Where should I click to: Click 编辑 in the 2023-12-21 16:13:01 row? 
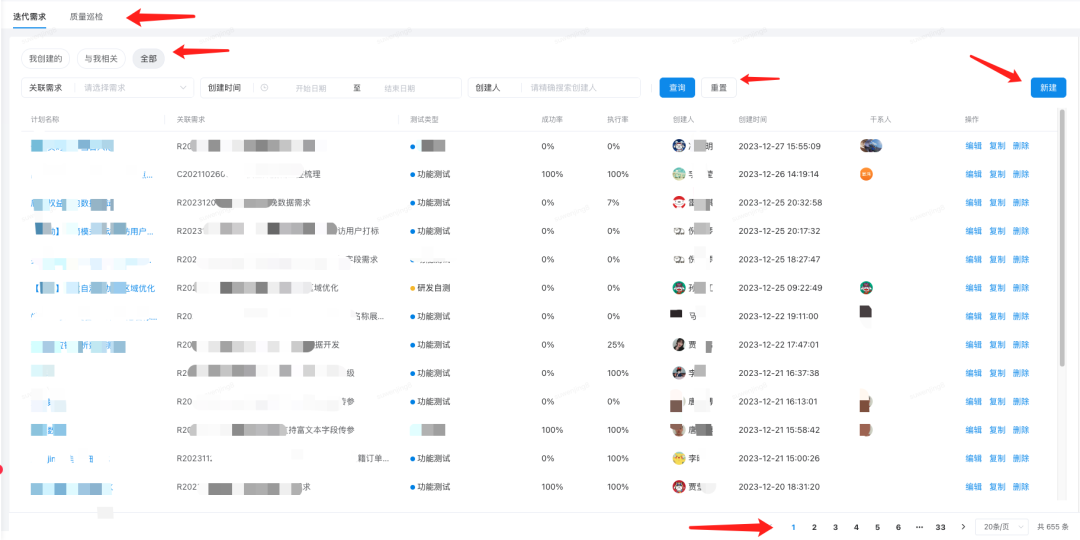[973, 401]
